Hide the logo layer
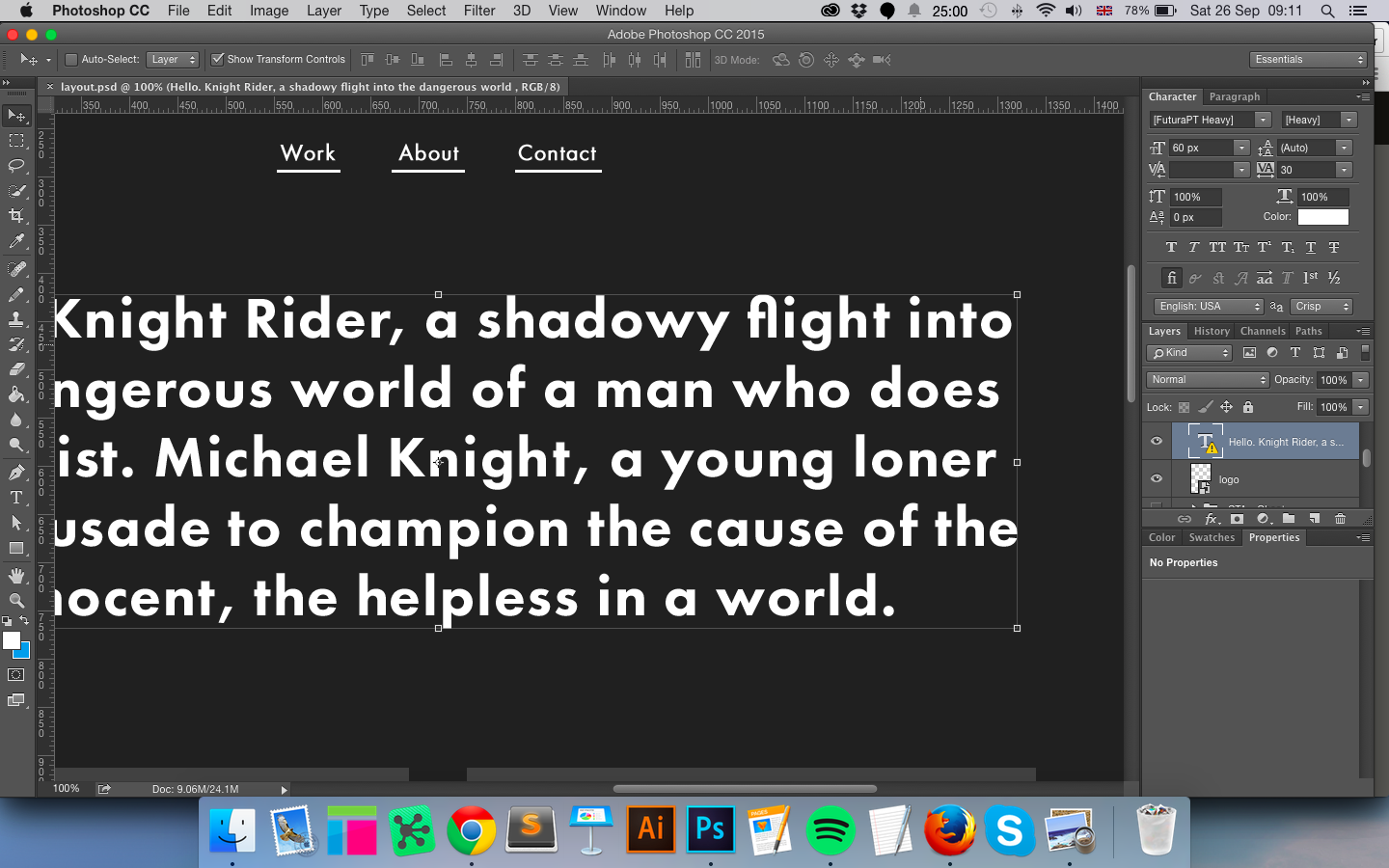This screenshot has width=1389, height=868. (x=1157, y=478)
